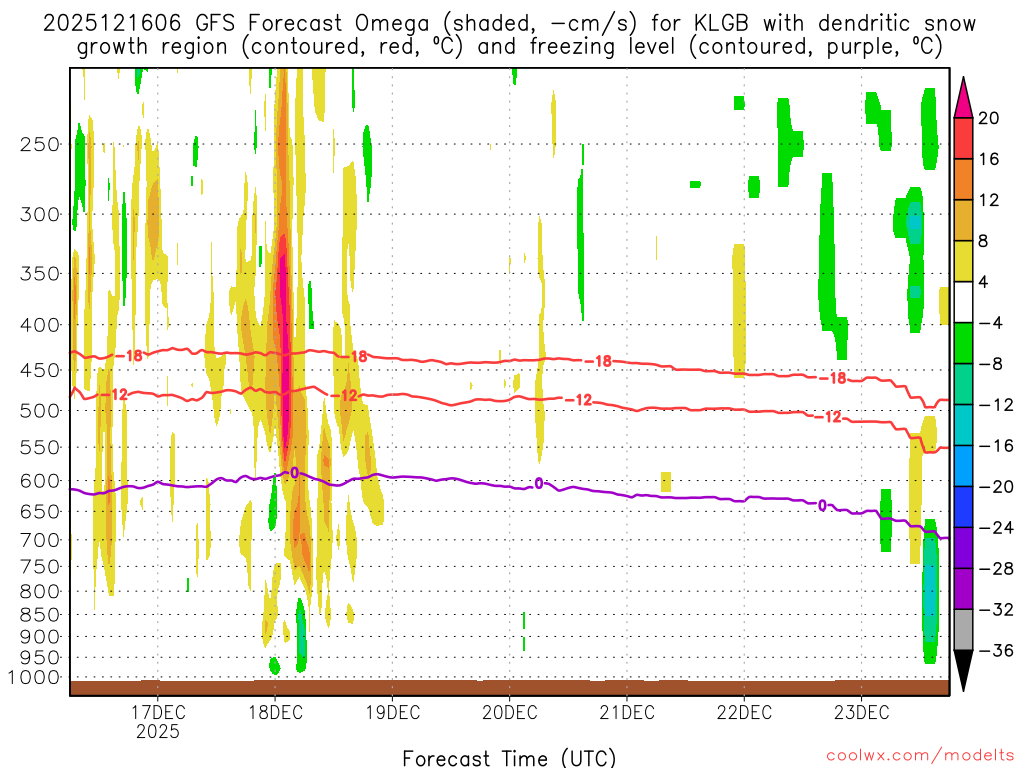Click the red -12 contour label near 17DEC
The width and height of the screenshot is (1024, 768).
(x=116, y=394)
